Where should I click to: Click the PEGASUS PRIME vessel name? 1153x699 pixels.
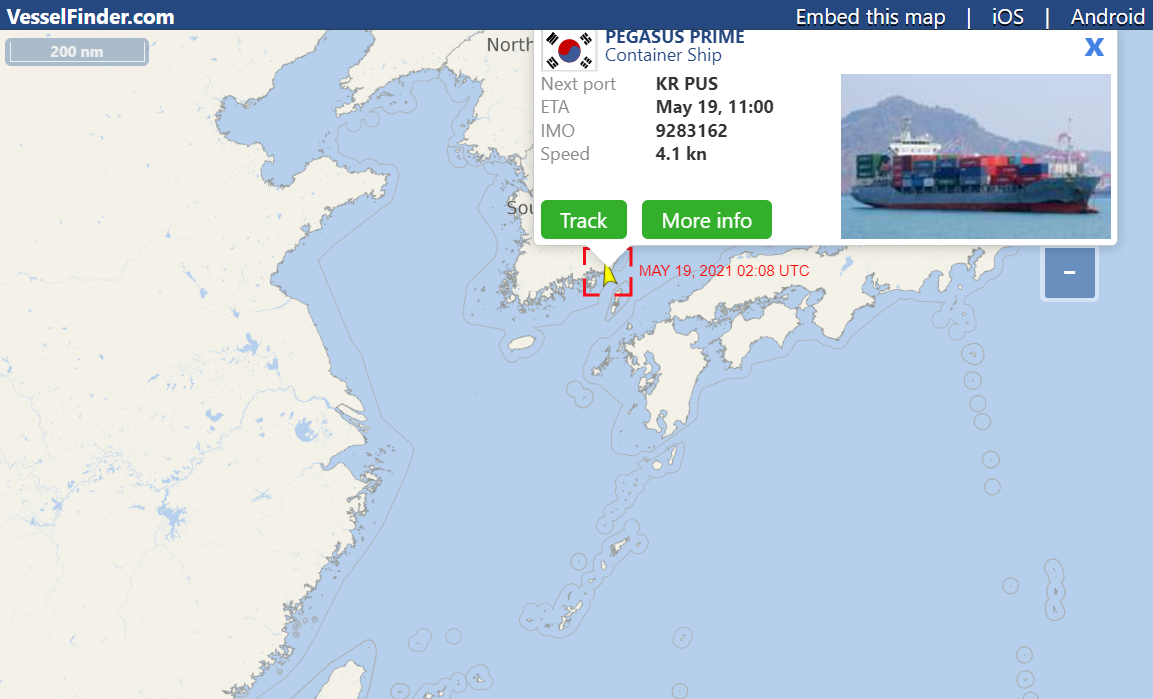click(x=675, y=37)
